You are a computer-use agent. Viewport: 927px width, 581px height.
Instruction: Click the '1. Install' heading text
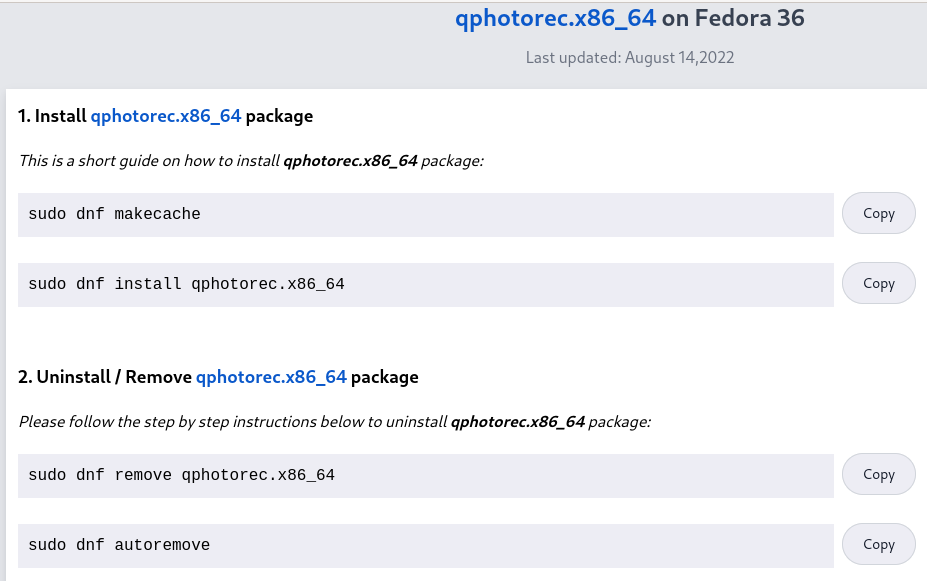click(x=52, y=116)
